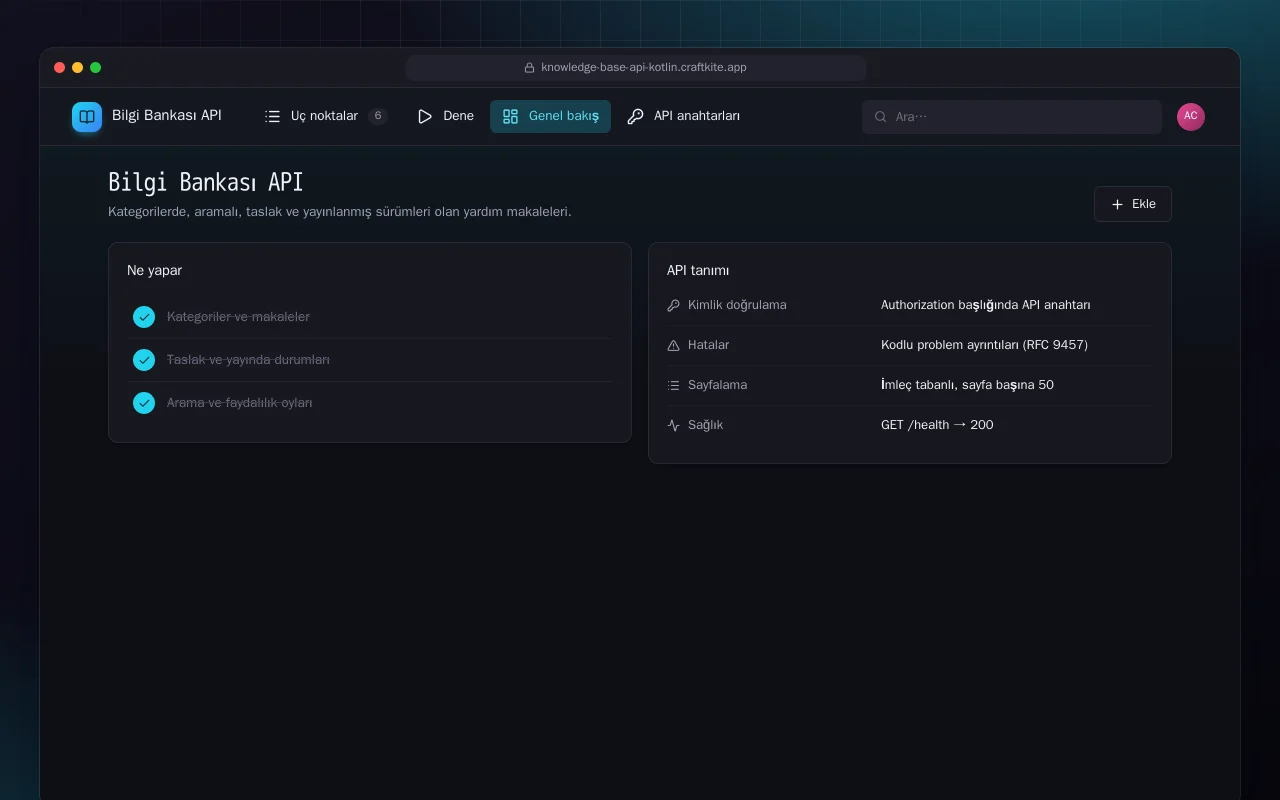Click the Uç noktalar list icon
Viewport: 1280px width, 800px height.
click(x=272, y=116)
